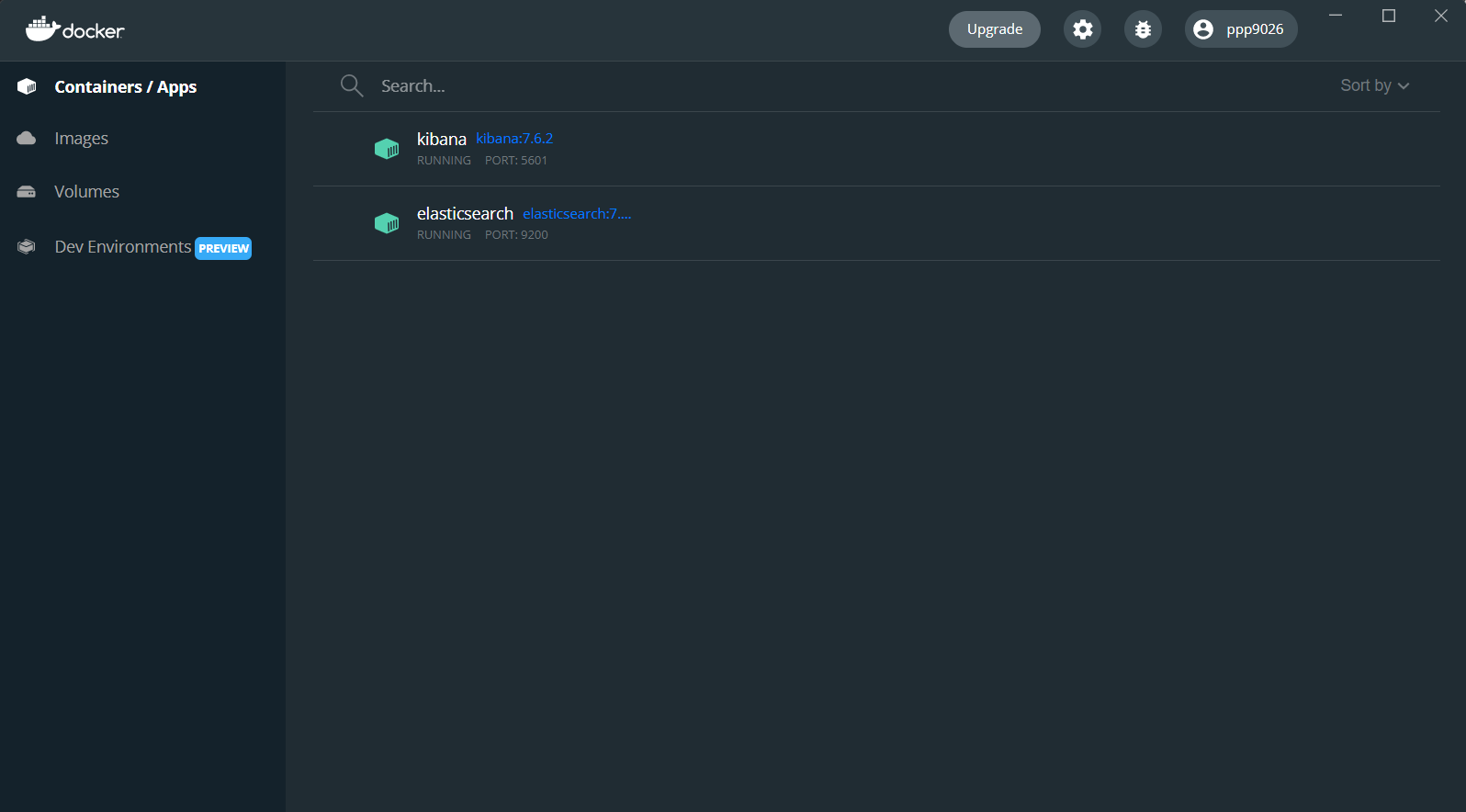Screen dimensions: 1466x812
Task: Maximize the Docker Desktop window
Action: point(1389,16)
